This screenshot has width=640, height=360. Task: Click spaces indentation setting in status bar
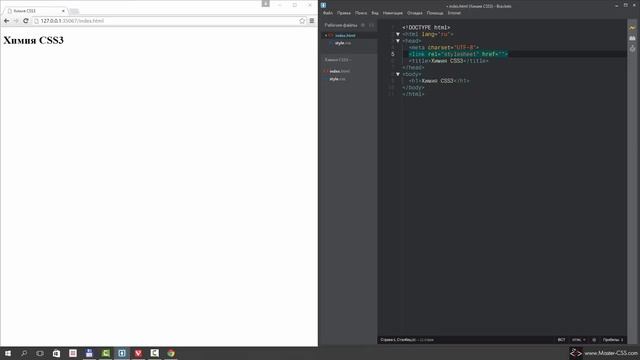click(x=613, y=340)
